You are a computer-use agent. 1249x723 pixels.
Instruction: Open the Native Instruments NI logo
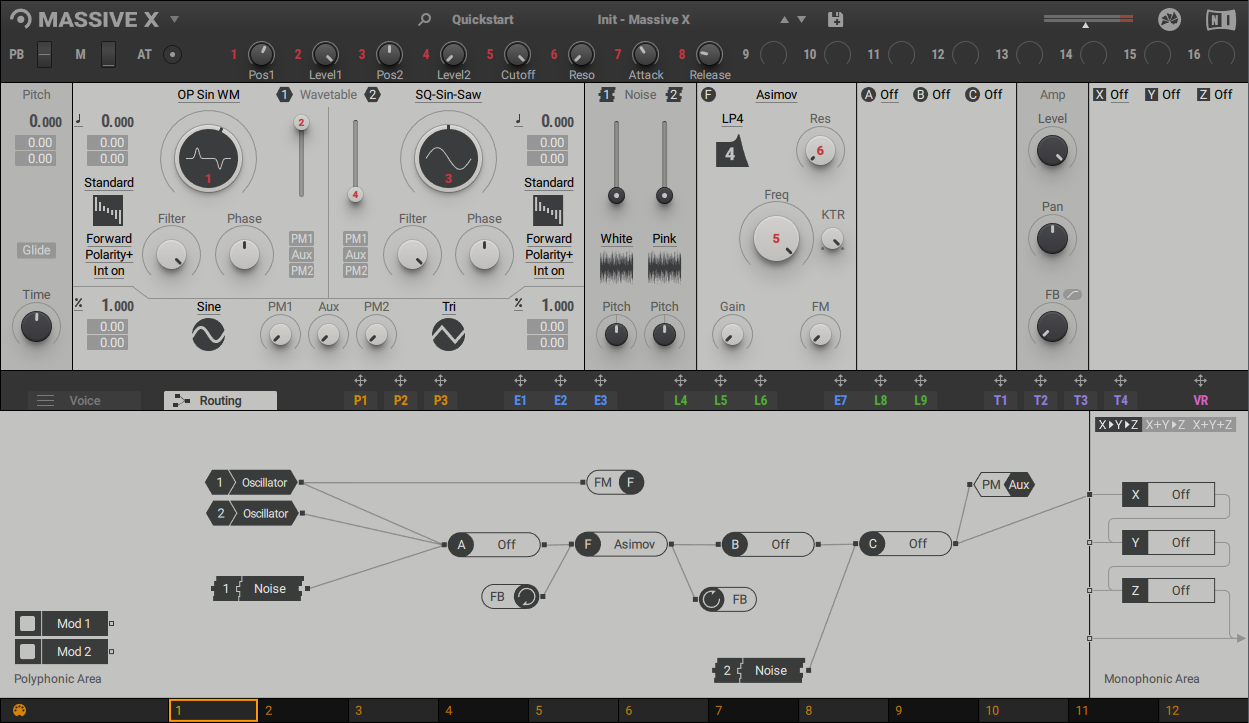click(x=1220, y=19)
